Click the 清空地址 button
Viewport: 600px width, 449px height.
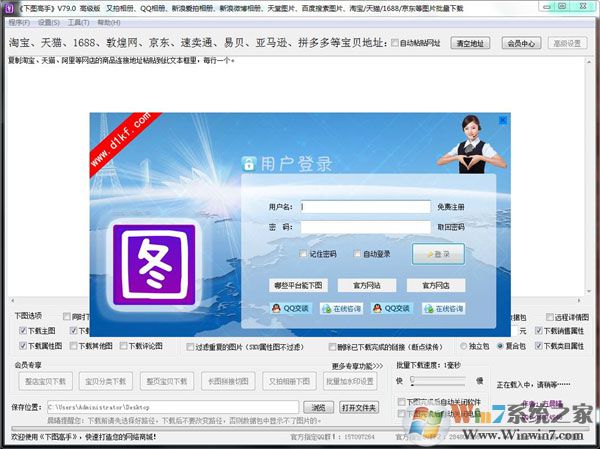[x=470, y=43]
